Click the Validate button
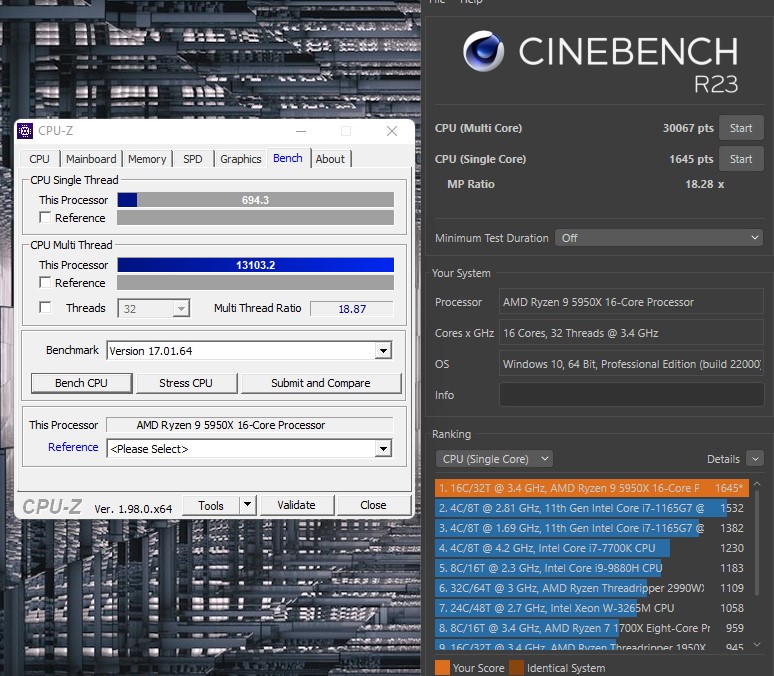 click(x=296, y=505)
